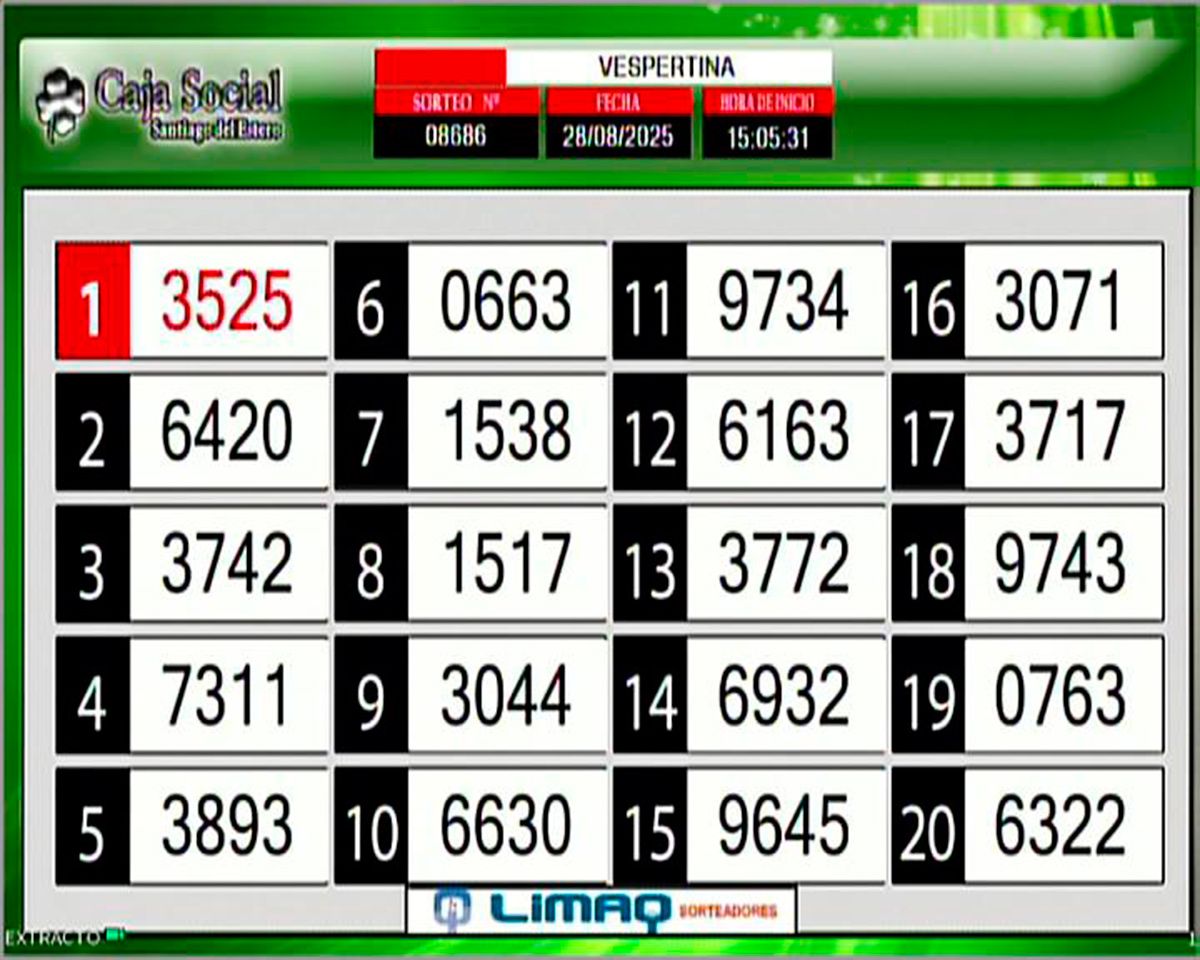Select the SORTEO Nº header label
Image resolution: width=1200 pixels, height=960 pixels.
click(x=456, y=102)
